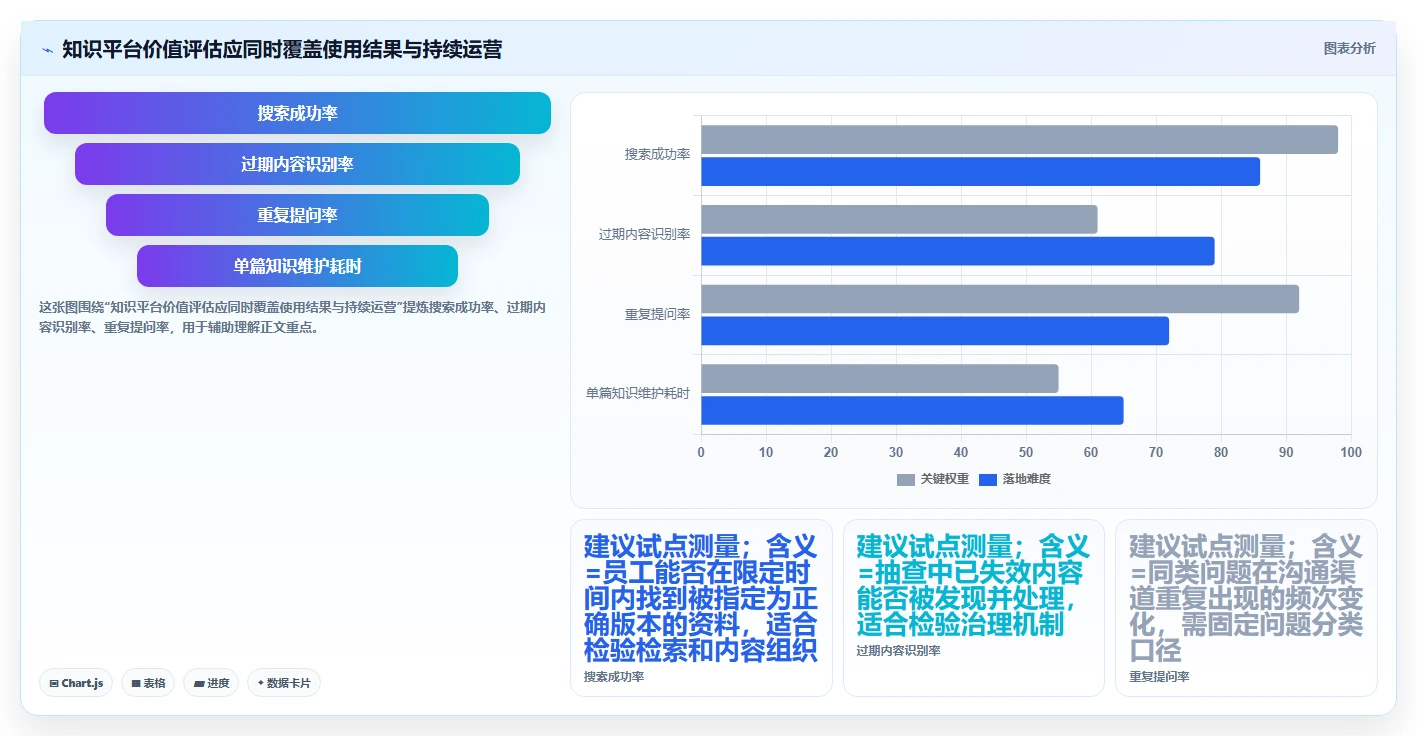Click the blue 过期内容识别率 落地难度 bar

tap(957, 251)
